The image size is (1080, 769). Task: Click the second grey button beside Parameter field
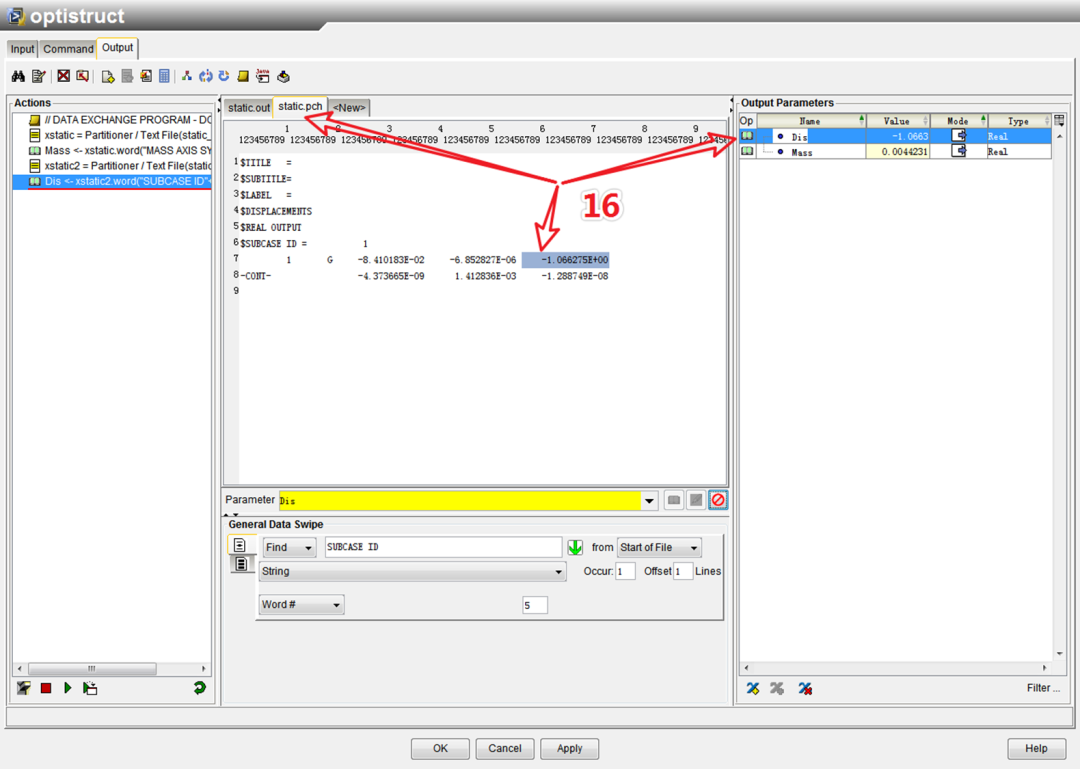[x=696, y=500]
